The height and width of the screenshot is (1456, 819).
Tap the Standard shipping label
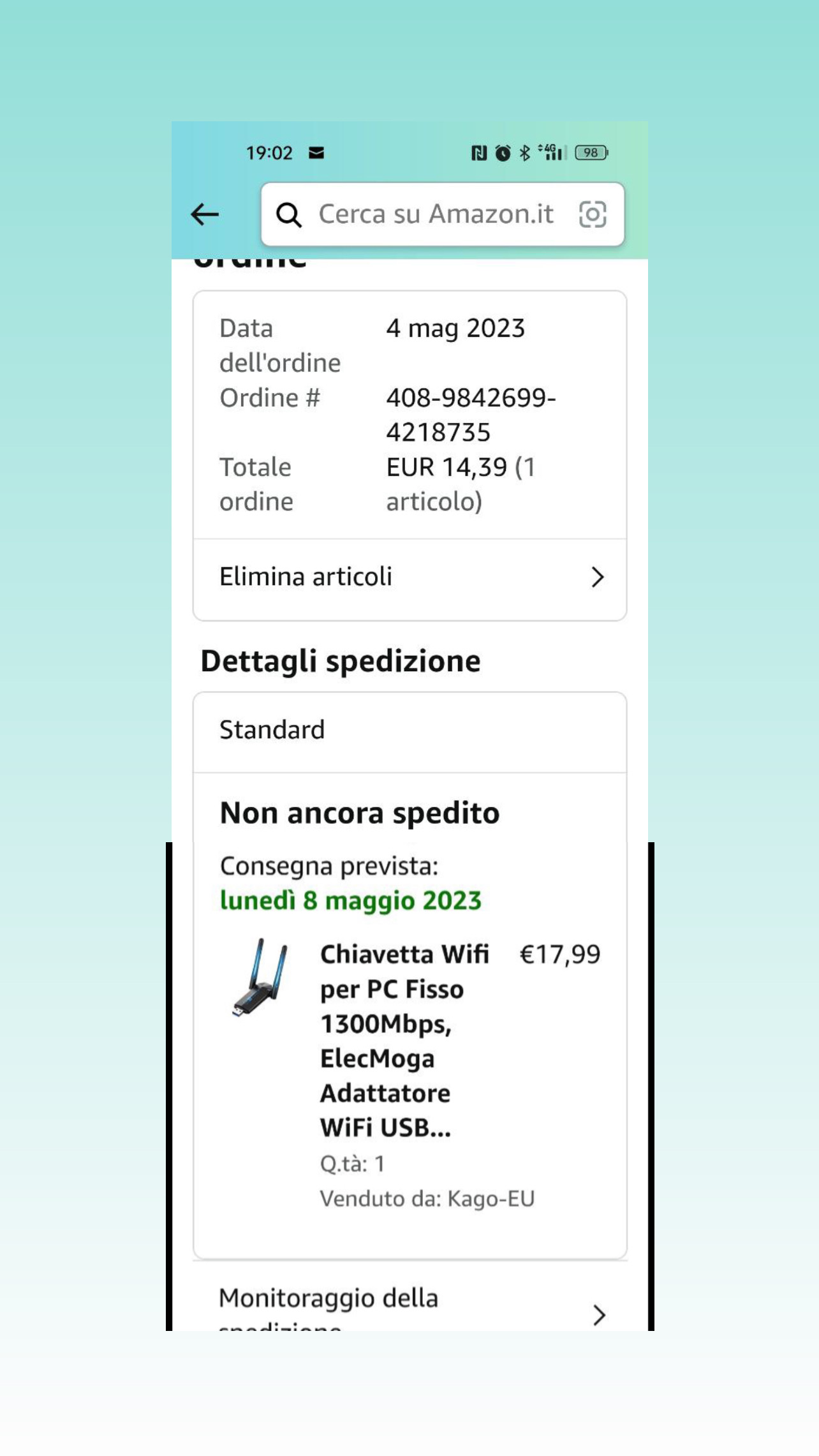(272, 729)
